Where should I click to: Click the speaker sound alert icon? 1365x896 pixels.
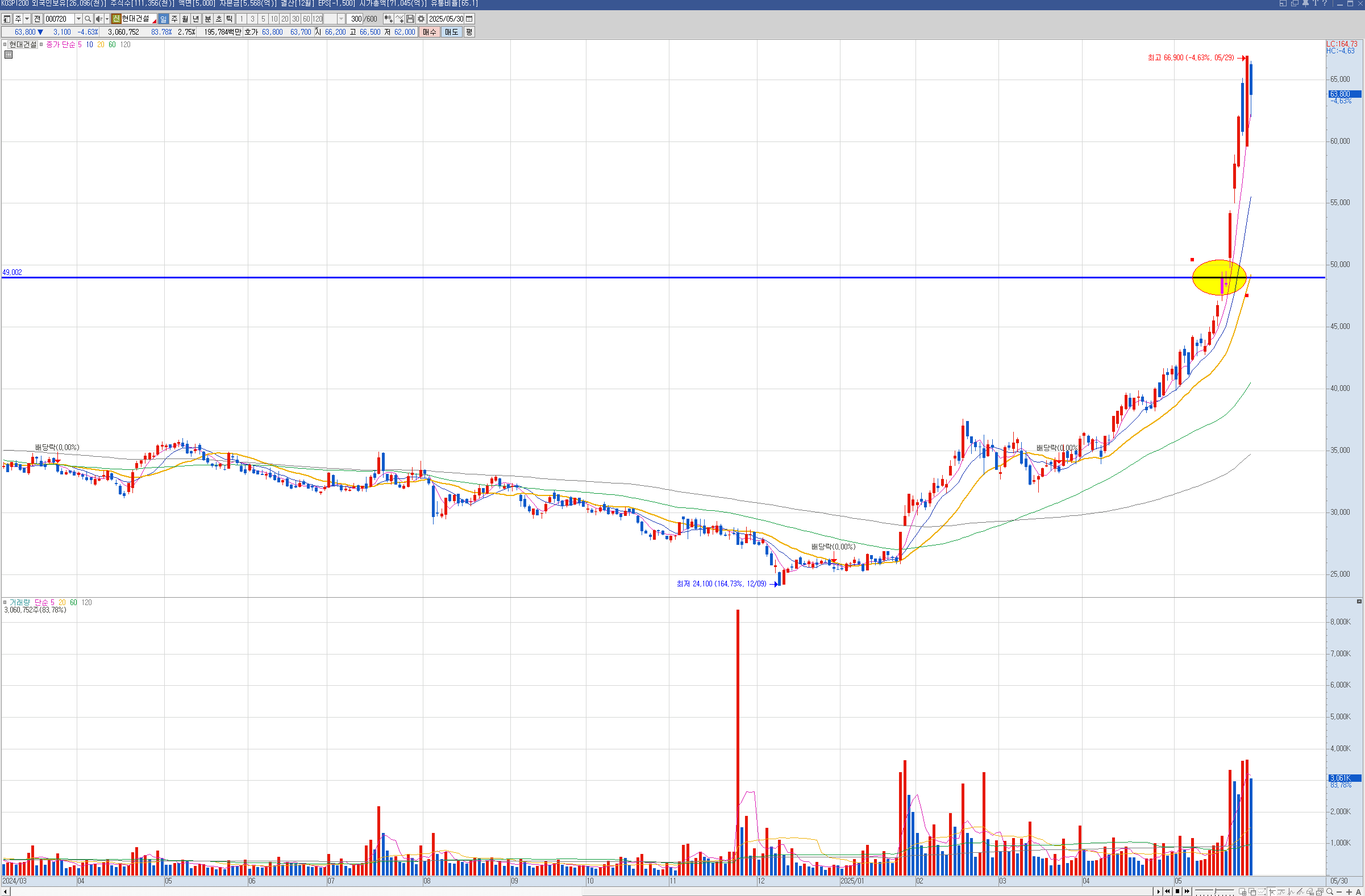tap(99, 19)
